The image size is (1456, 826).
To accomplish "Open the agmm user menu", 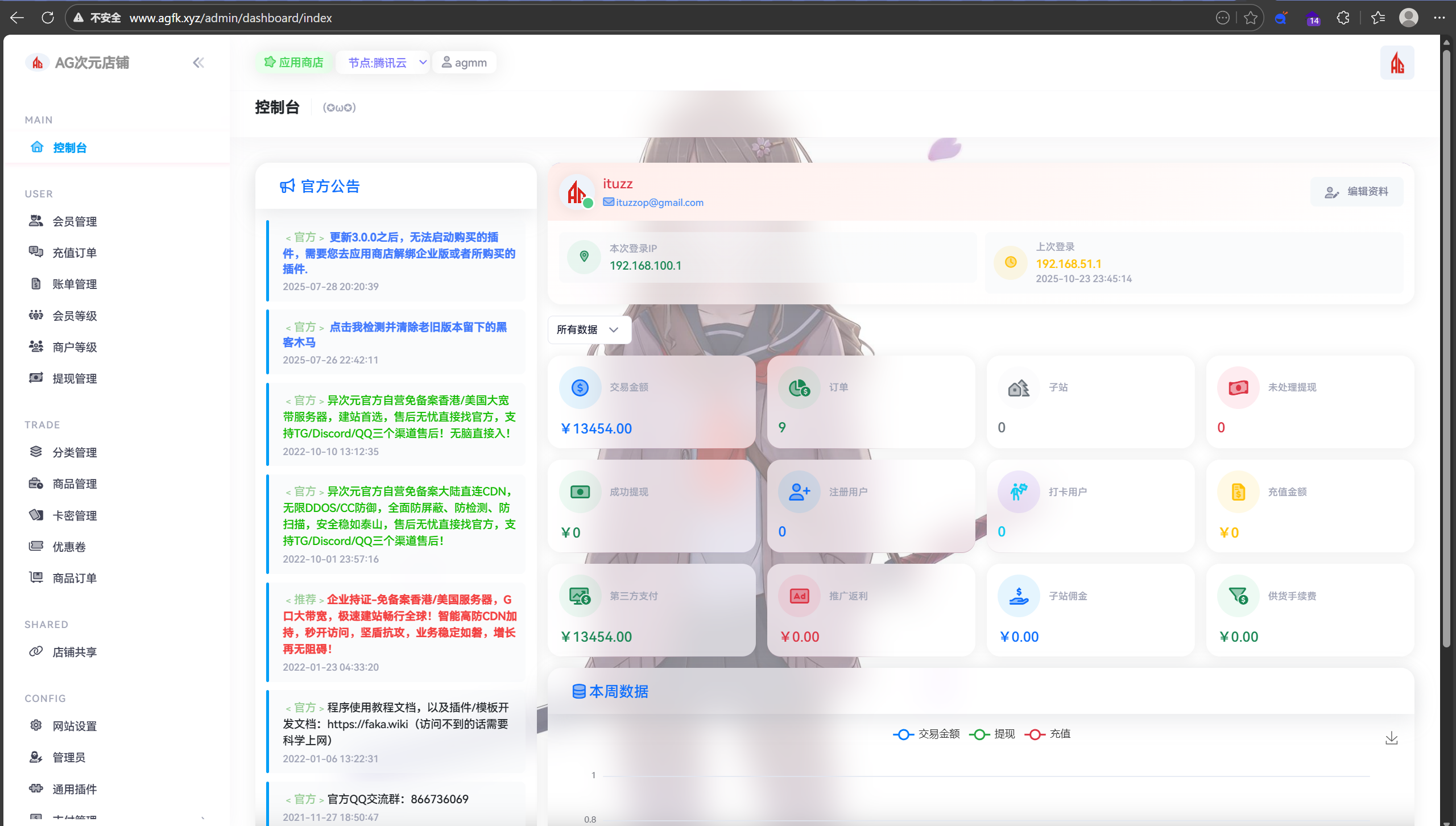I will click(x=464, y=63).
